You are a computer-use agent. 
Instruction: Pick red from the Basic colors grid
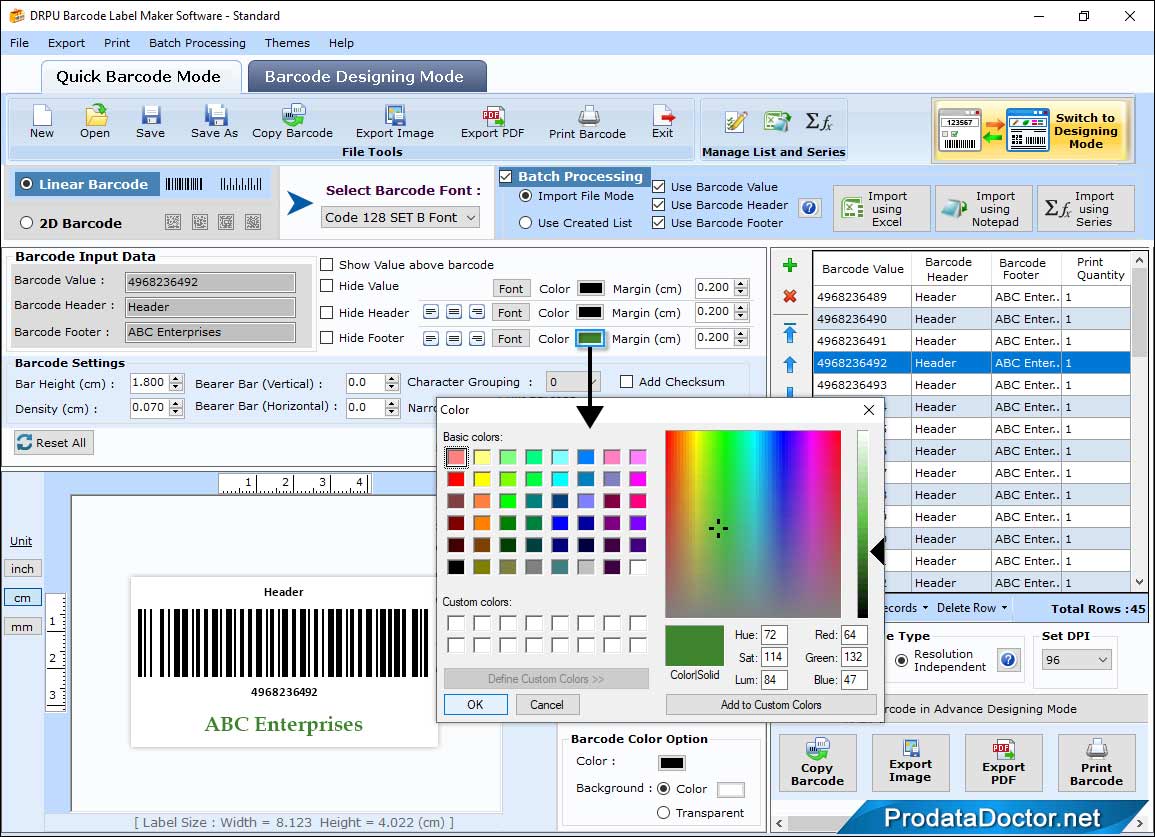click(456, 479)
